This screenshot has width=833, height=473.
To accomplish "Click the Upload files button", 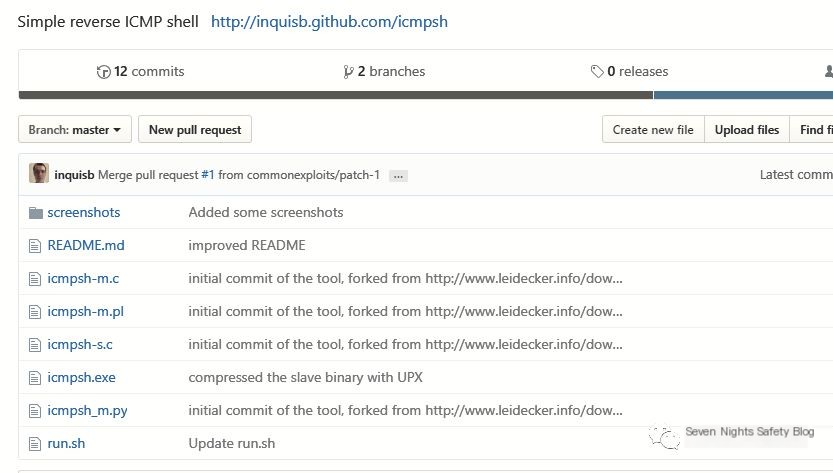I will (746, 130).
